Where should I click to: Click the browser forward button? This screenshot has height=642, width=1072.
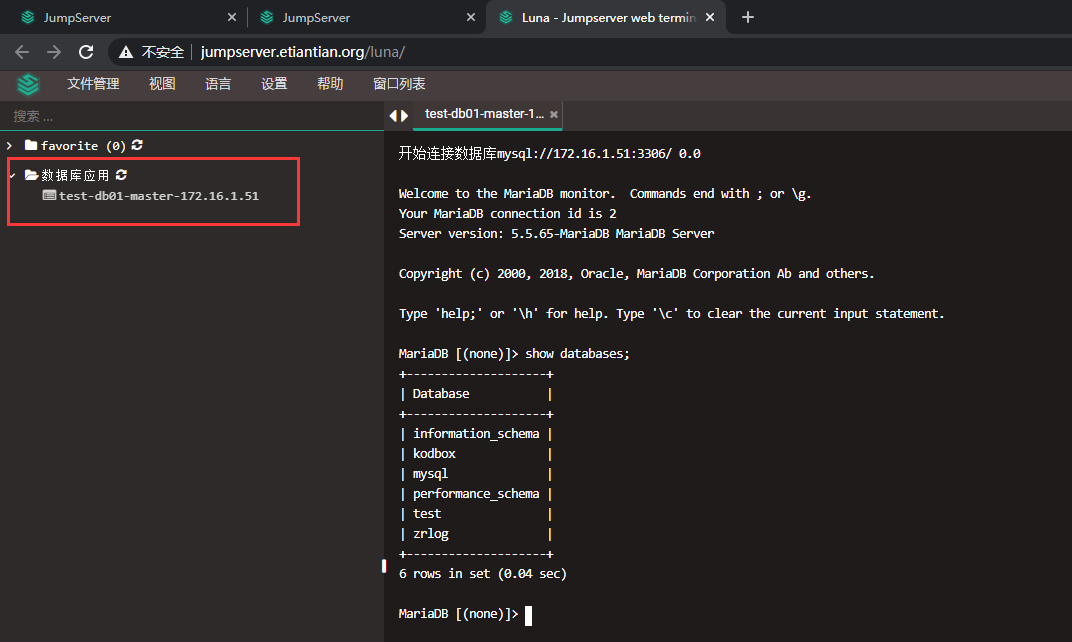tap(54, 52)
